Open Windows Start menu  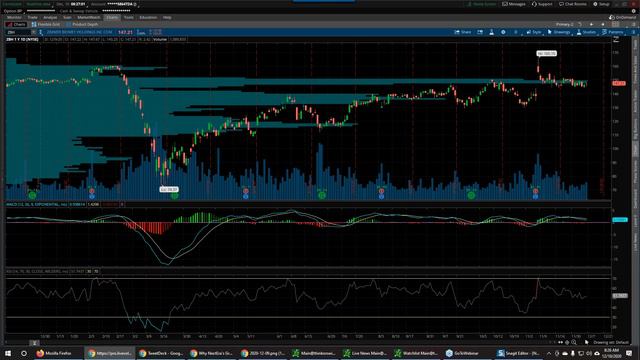coord(8,353)
